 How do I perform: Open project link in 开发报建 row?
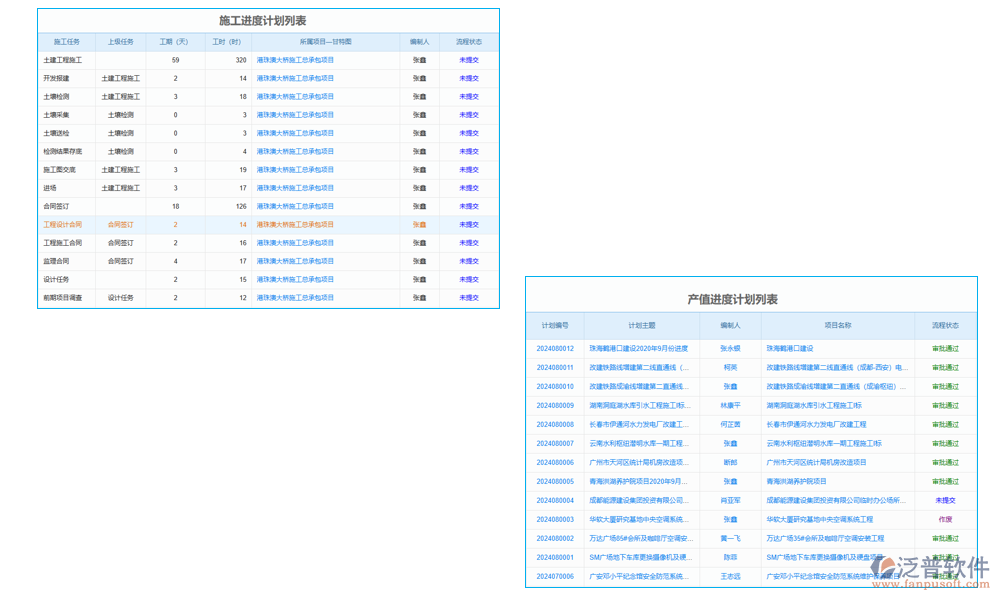tap(295, 78)
